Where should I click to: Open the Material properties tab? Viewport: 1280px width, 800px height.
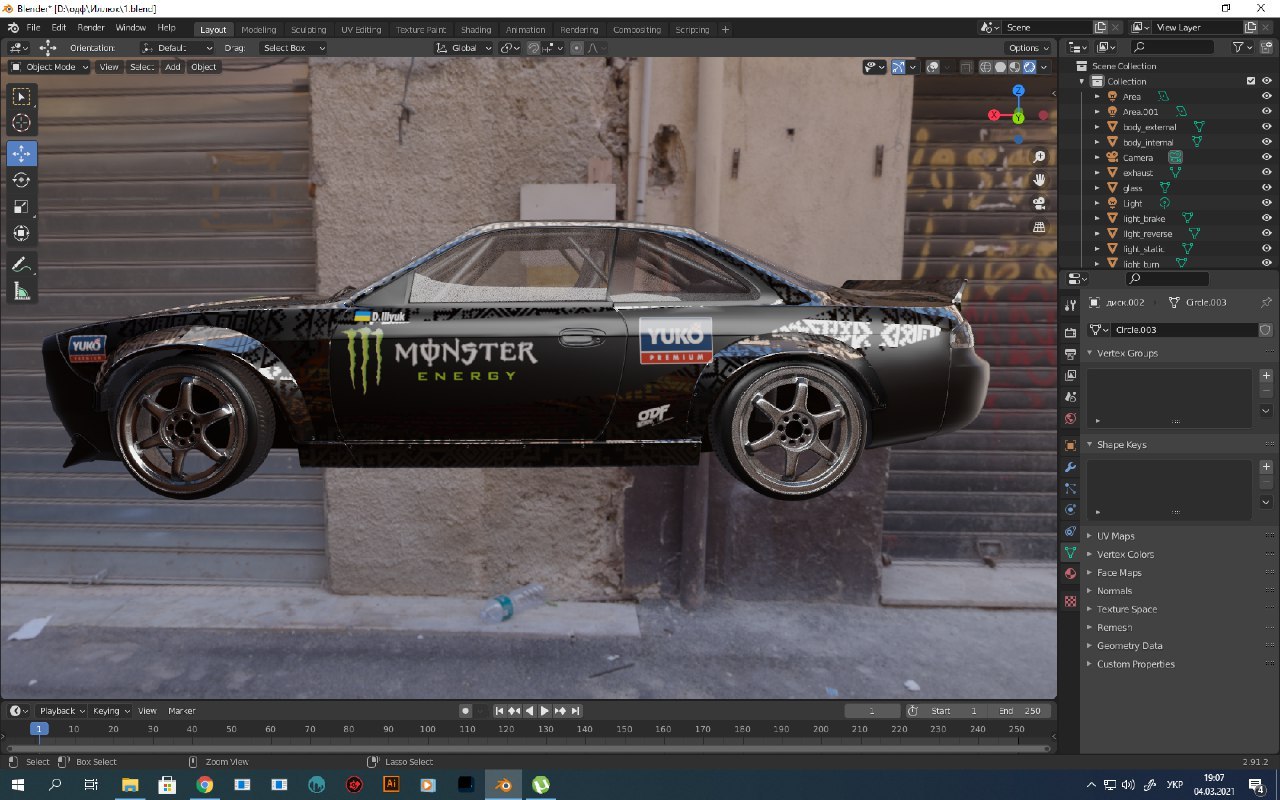1070,574
